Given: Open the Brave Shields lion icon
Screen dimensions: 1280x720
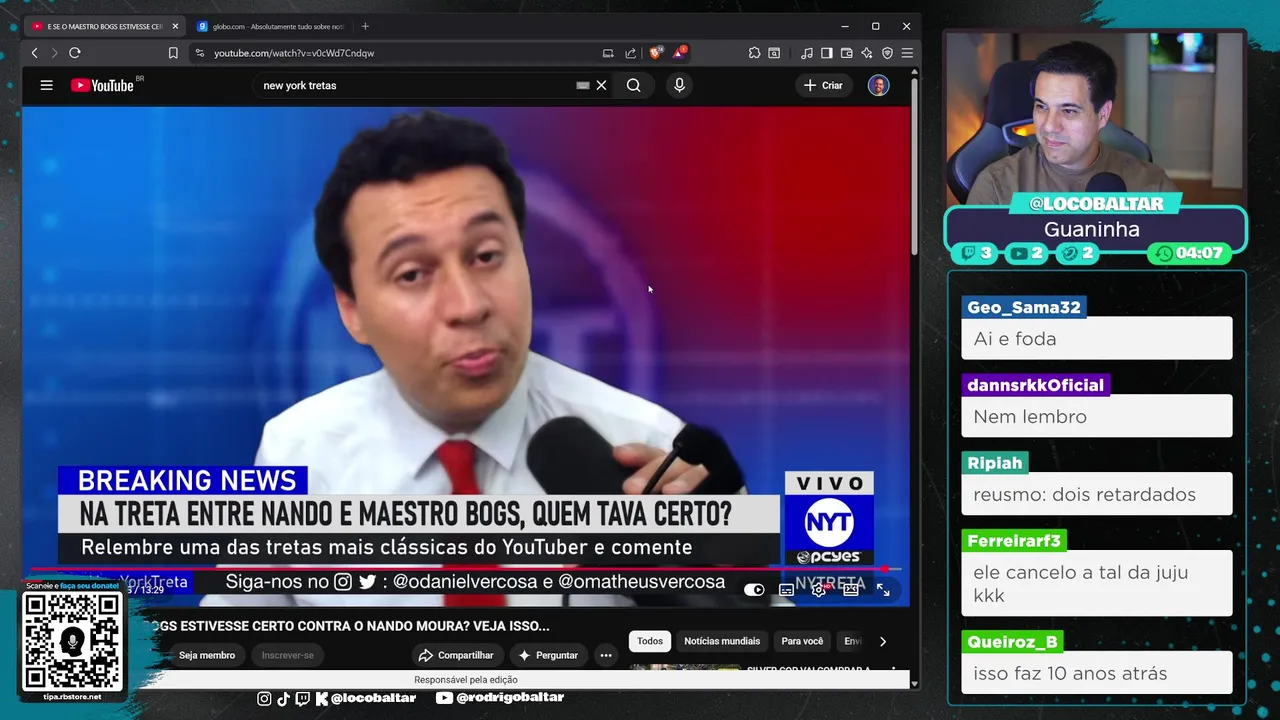Looking at the screenshot, I should tap(656, 52).
